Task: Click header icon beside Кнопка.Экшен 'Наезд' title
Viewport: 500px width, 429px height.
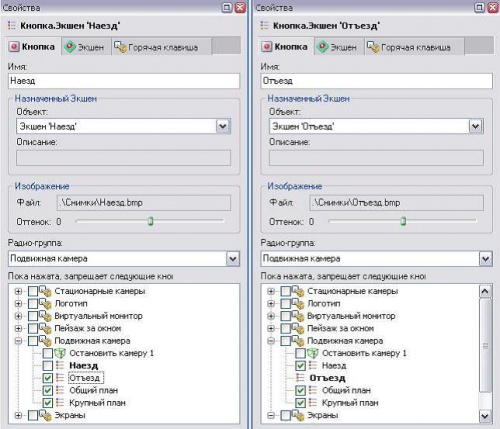Action: click(12, 26)
